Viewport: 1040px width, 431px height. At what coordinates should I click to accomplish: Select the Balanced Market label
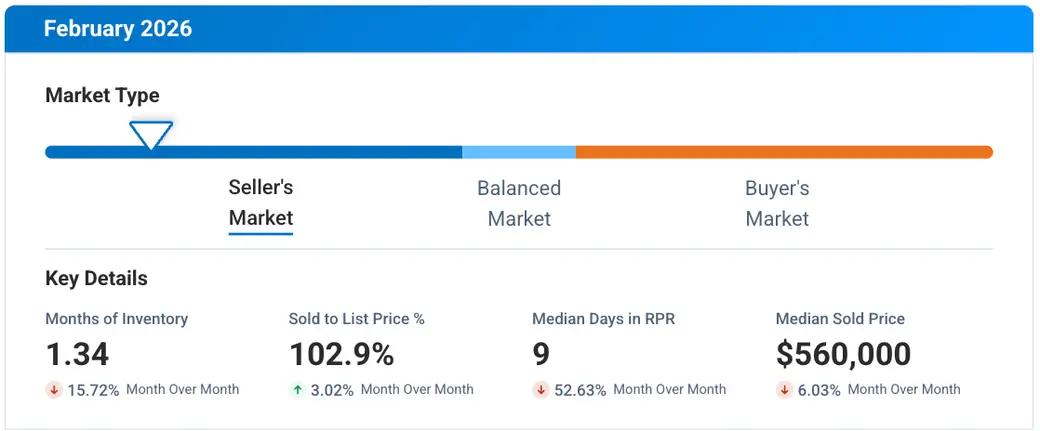tap(519, 203)
